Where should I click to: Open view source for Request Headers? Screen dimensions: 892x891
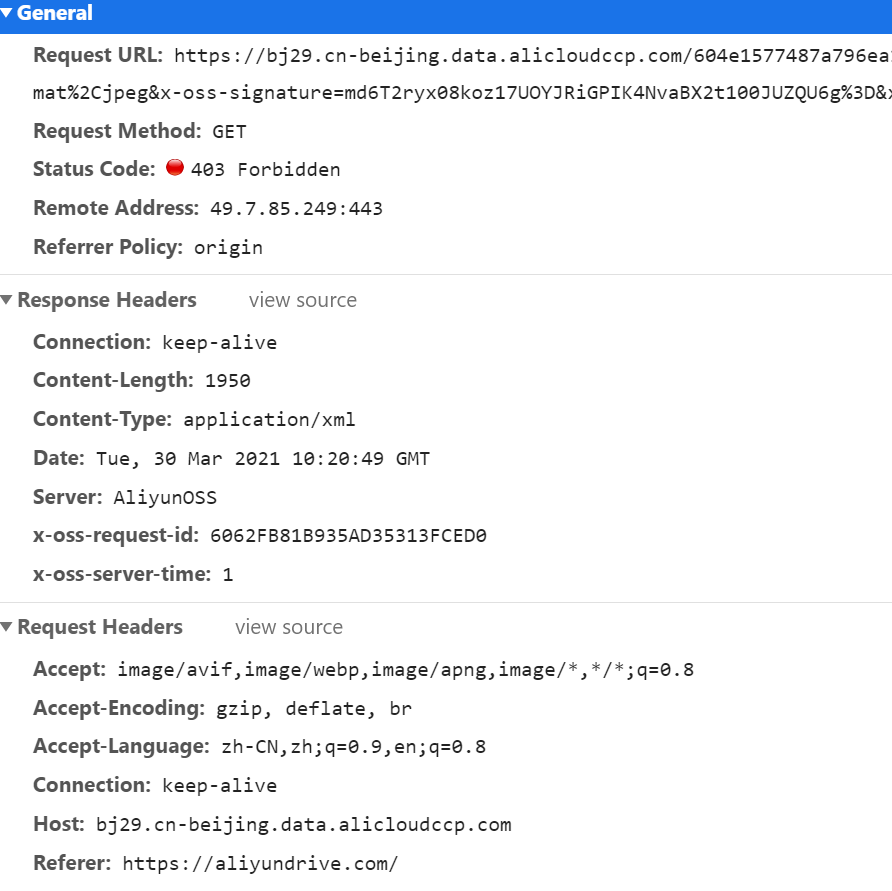288,627
